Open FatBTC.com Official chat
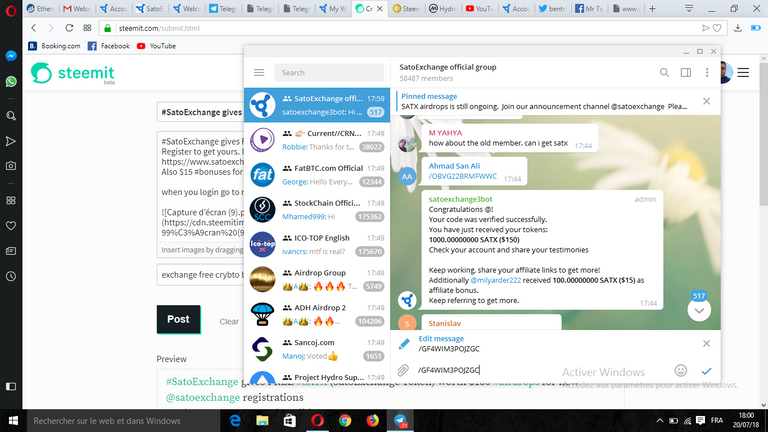Image resolution: width=768 pixels, height=432 pixels. point(317,175)
